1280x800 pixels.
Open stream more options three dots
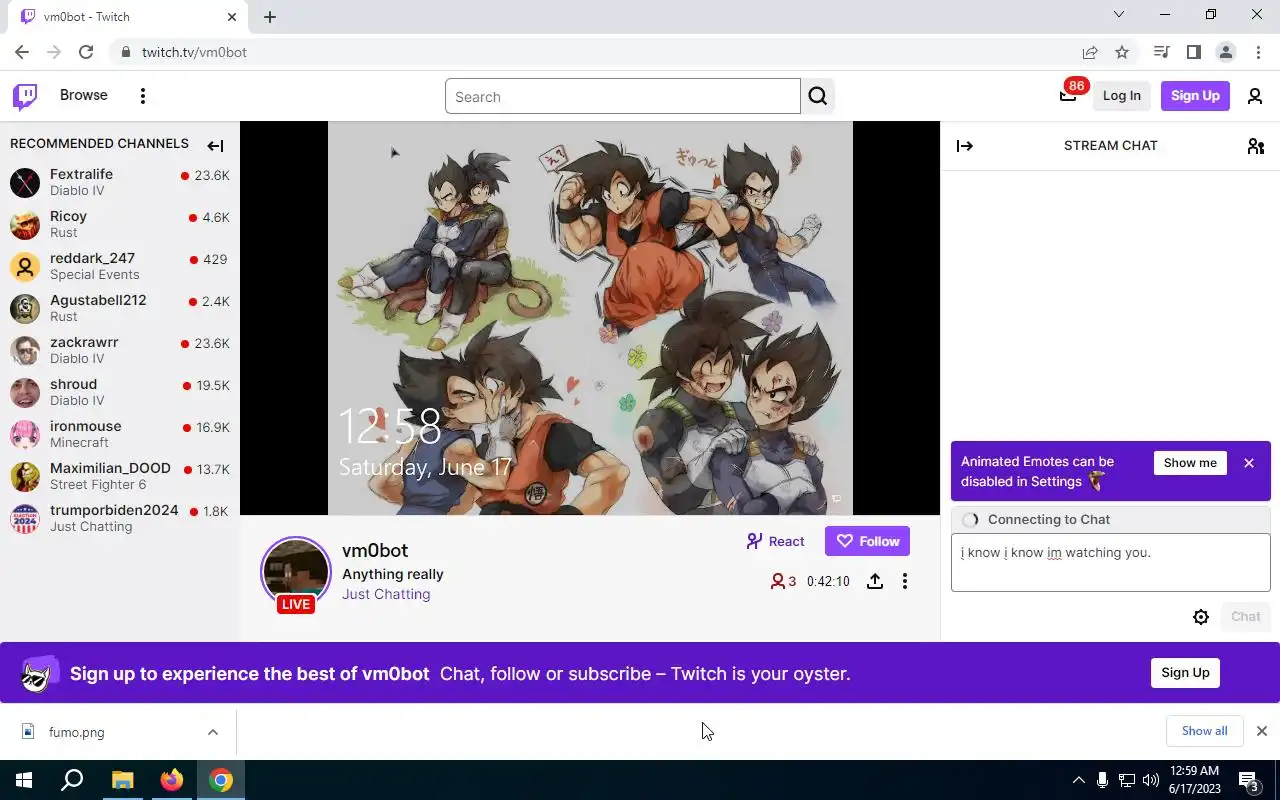click(905, 581)
